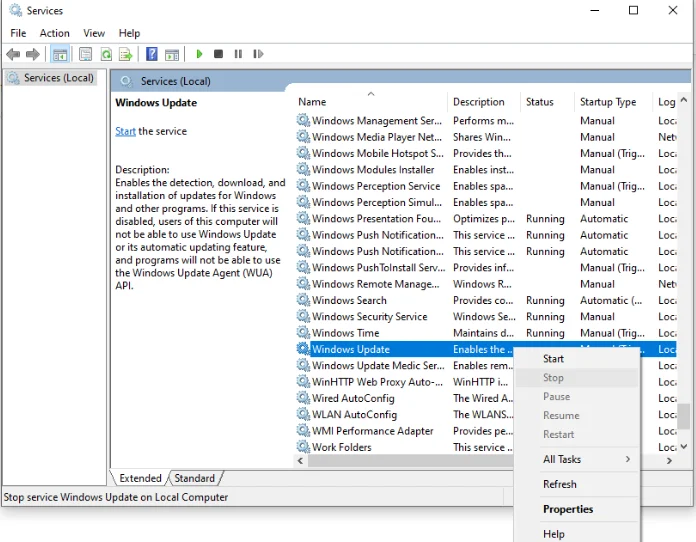696x542 pixels.
Task: Click gear icon of Windows Search service
Action: click(303, 300)
